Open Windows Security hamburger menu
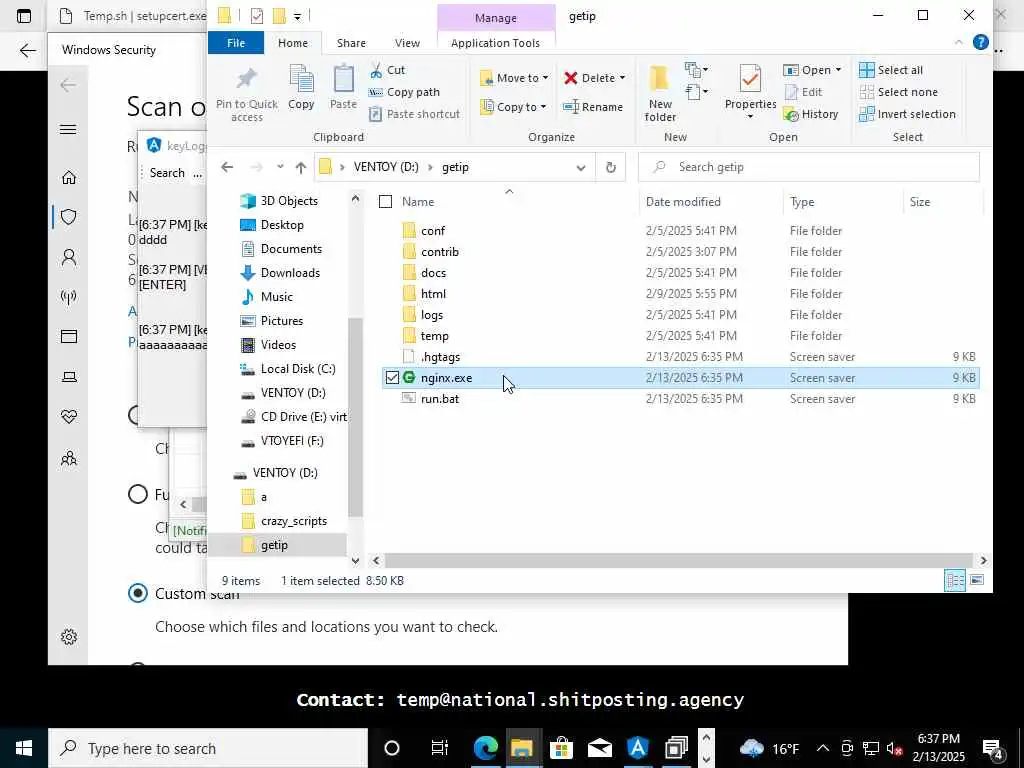 click(68, 129)
